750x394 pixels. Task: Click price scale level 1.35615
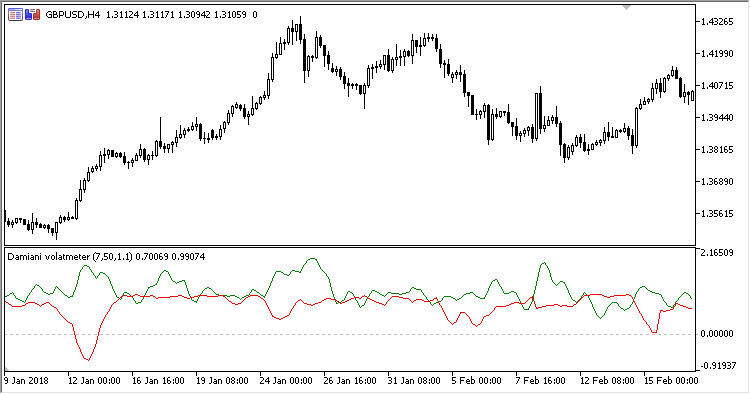coord(717,214)
